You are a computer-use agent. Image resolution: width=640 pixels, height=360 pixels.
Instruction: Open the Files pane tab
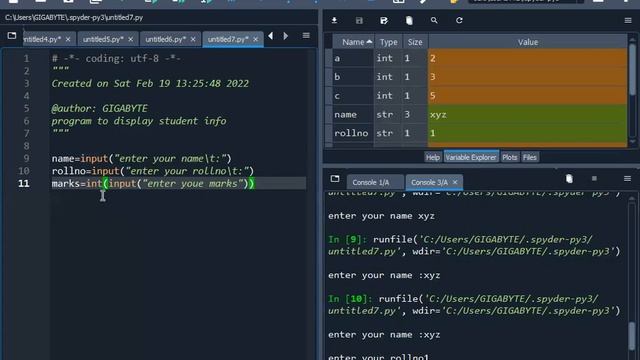click(x=530, y=157)
